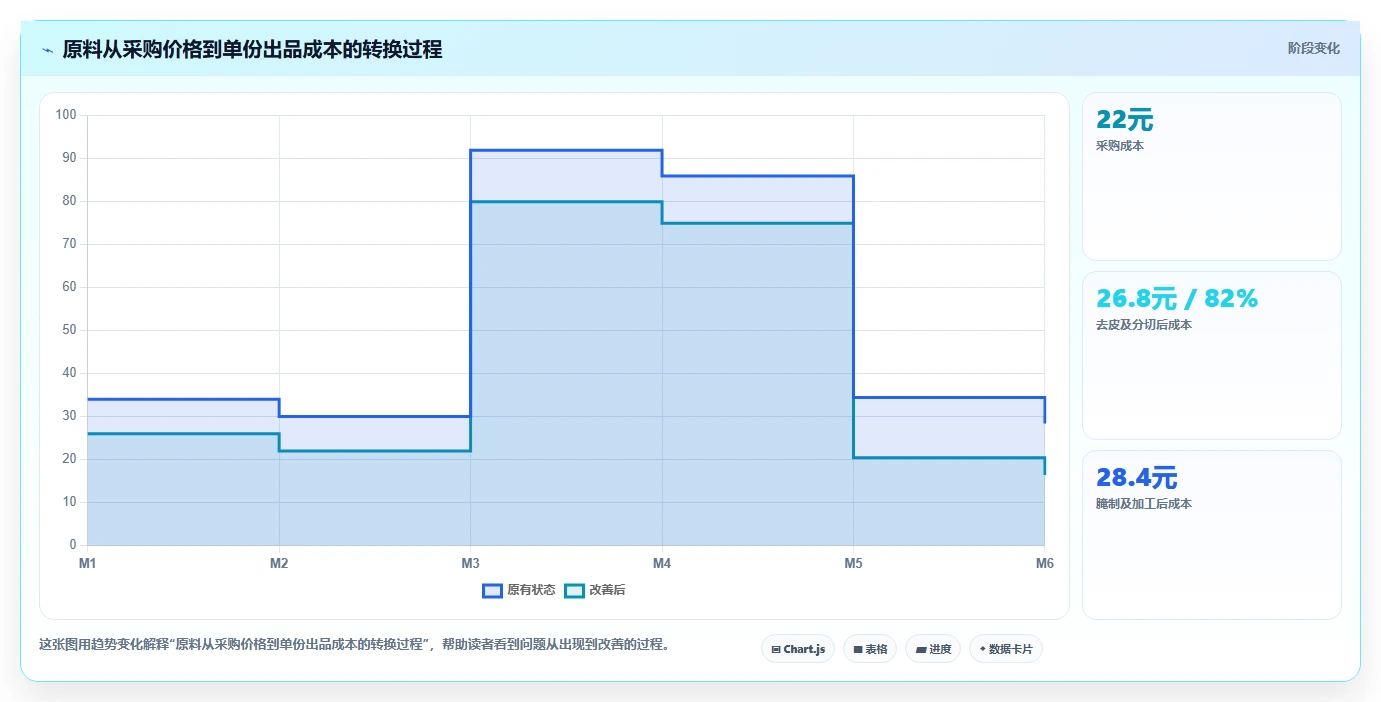The width and height of the screenshot is (1381, 702).
Task: Select the Chart.js tag chip
Action: 798,649
